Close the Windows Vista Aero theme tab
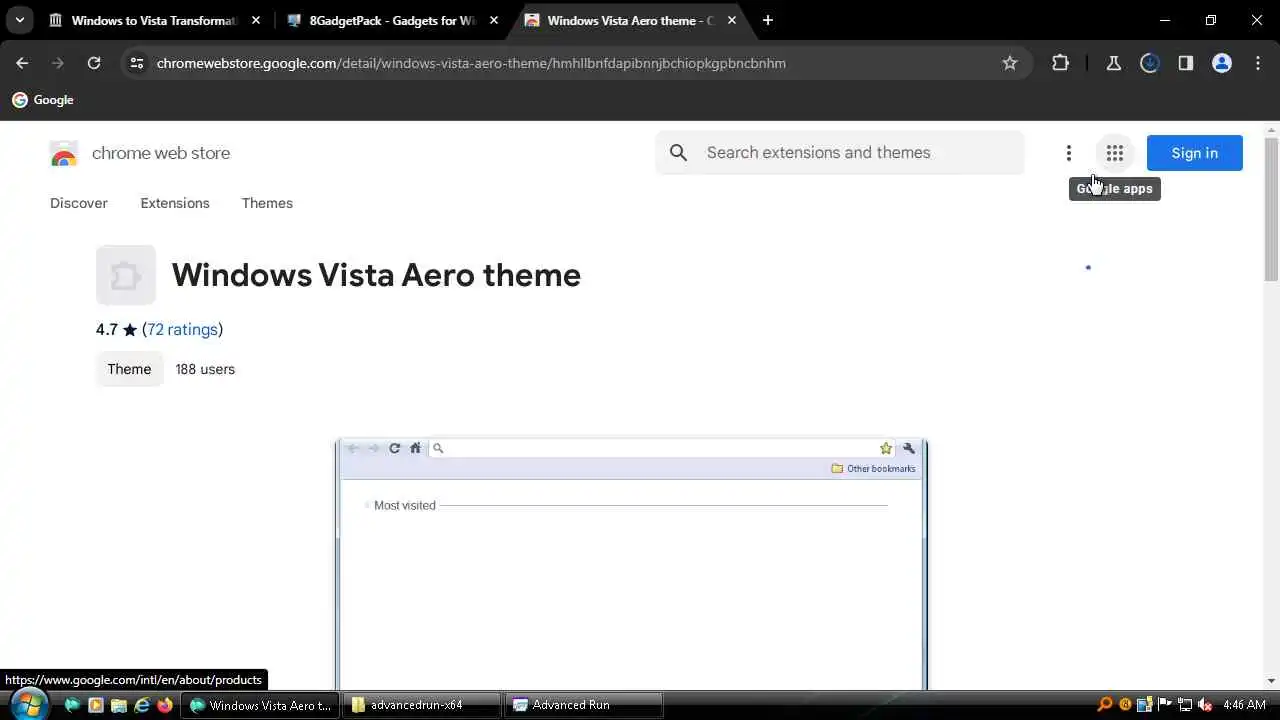 click(732, 20)
